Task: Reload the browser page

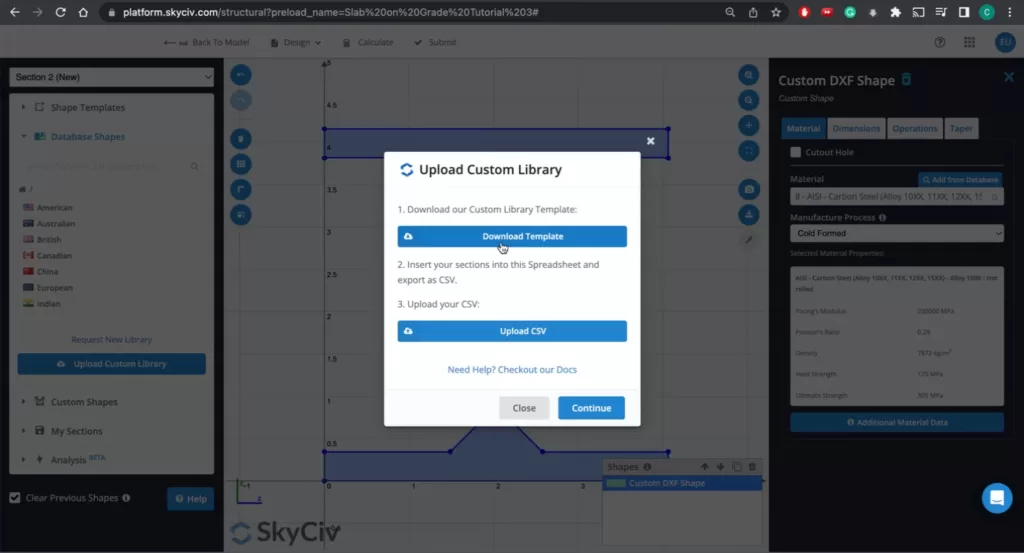Action: [60, 12]
